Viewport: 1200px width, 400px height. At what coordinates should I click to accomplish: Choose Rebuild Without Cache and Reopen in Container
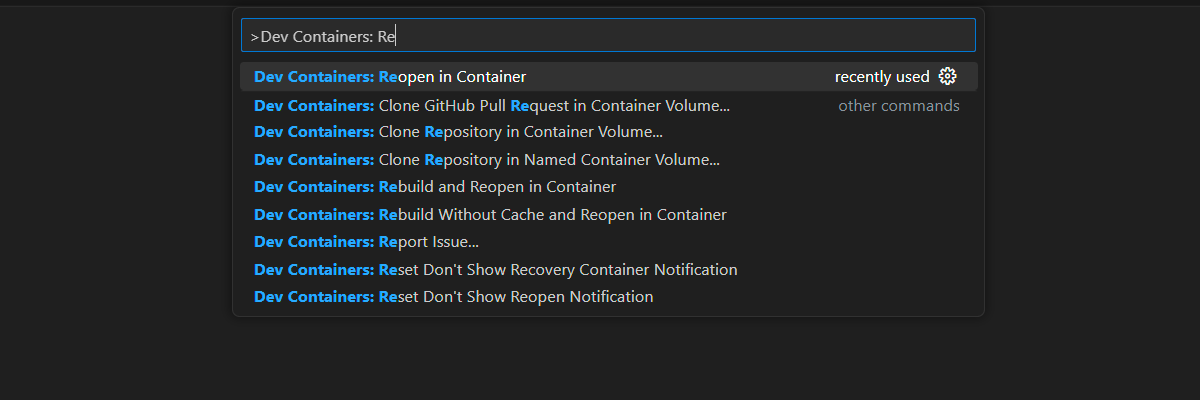coord(608,215)
